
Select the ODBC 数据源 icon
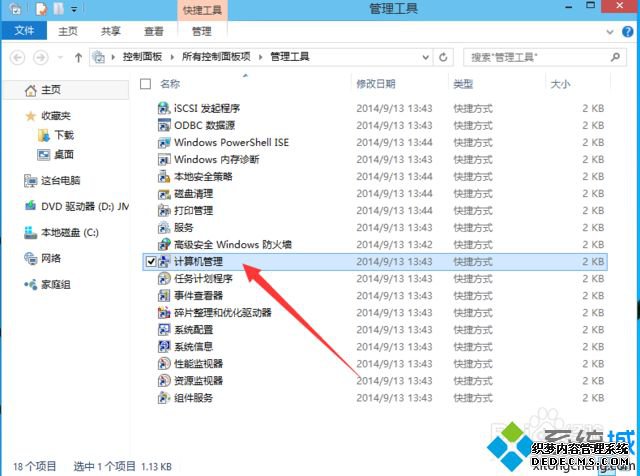[164, 125]
